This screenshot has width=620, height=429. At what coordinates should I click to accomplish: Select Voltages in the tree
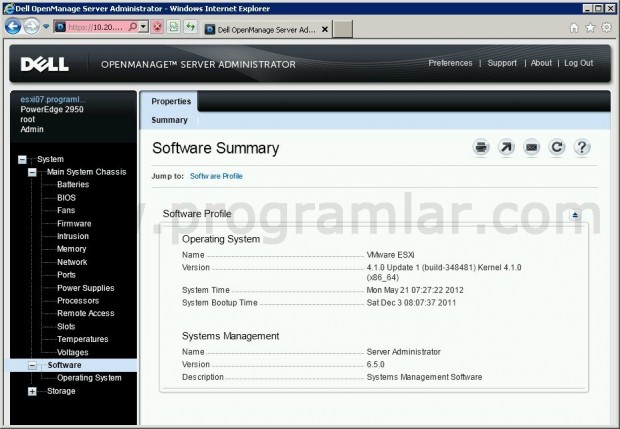pyautogui.click(x=72, y=352)
